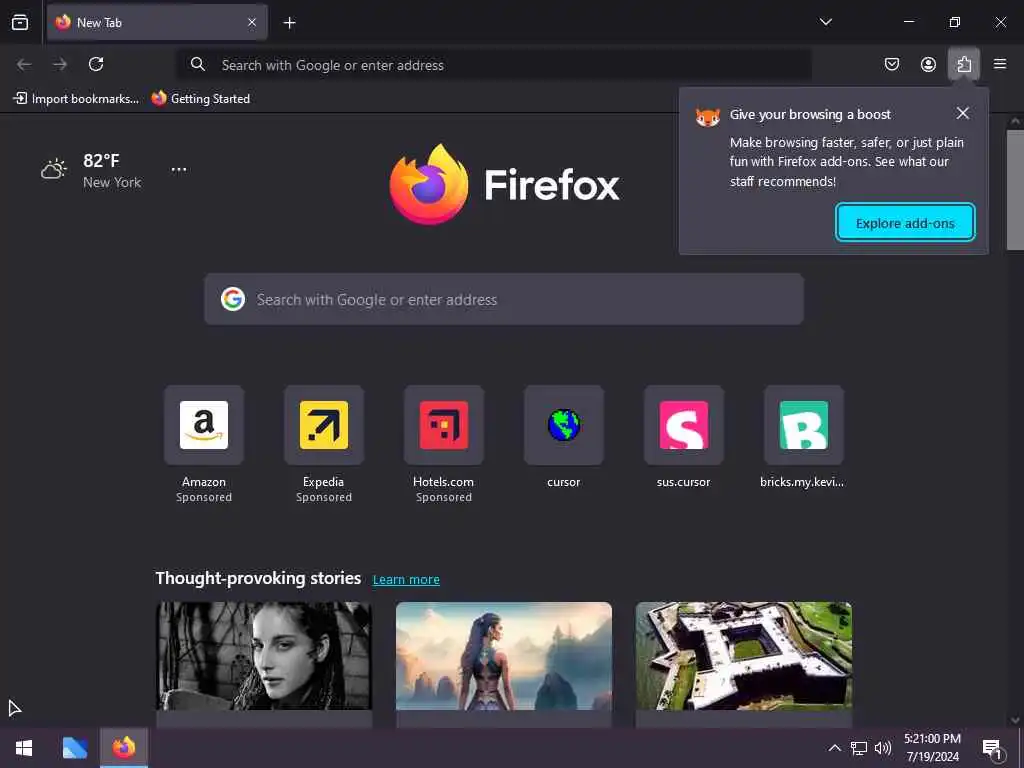Click the Firefox wordmark text
This screenshot has width=1024, height=768.
(552, 185)
